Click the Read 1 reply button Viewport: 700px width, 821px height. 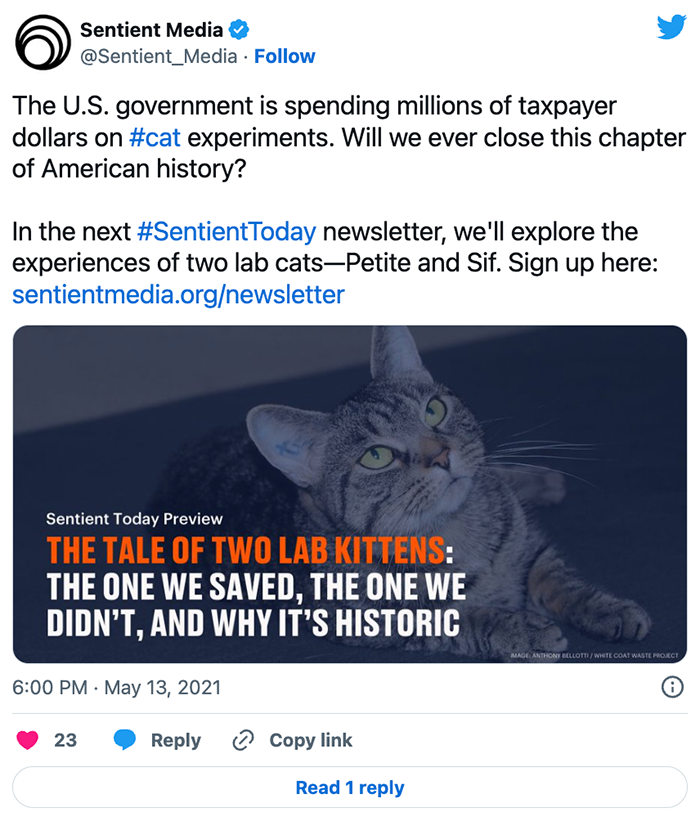[349, 788]
